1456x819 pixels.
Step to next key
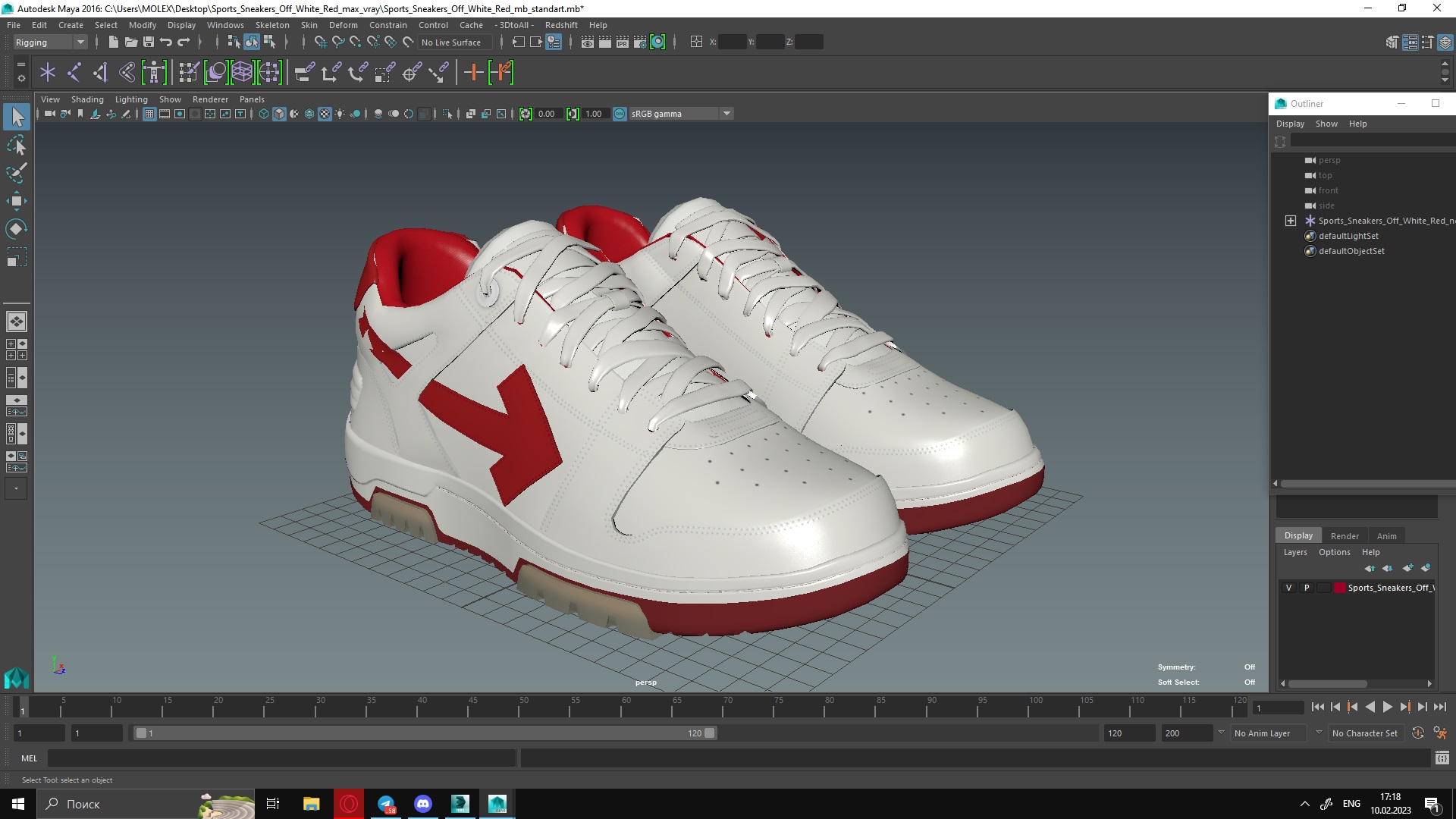pos(1404,707)
